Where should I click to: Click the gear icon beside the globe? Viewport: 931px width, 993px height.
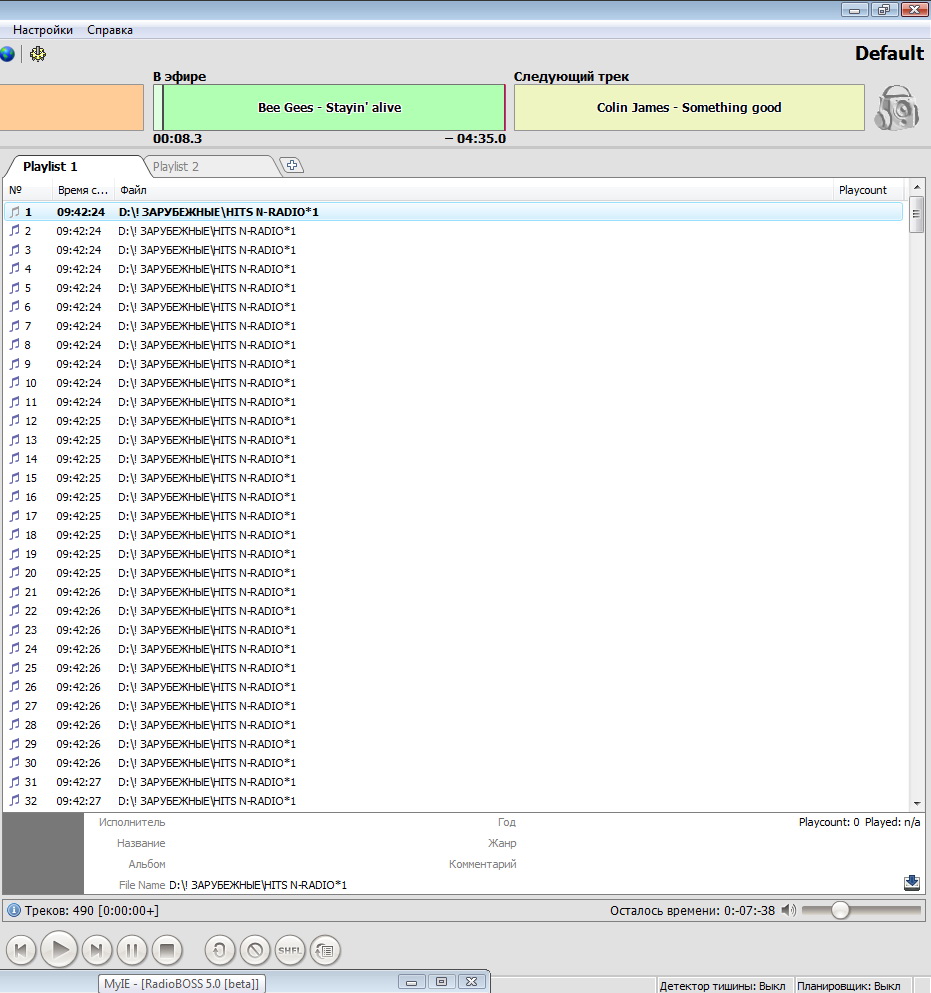38,54
